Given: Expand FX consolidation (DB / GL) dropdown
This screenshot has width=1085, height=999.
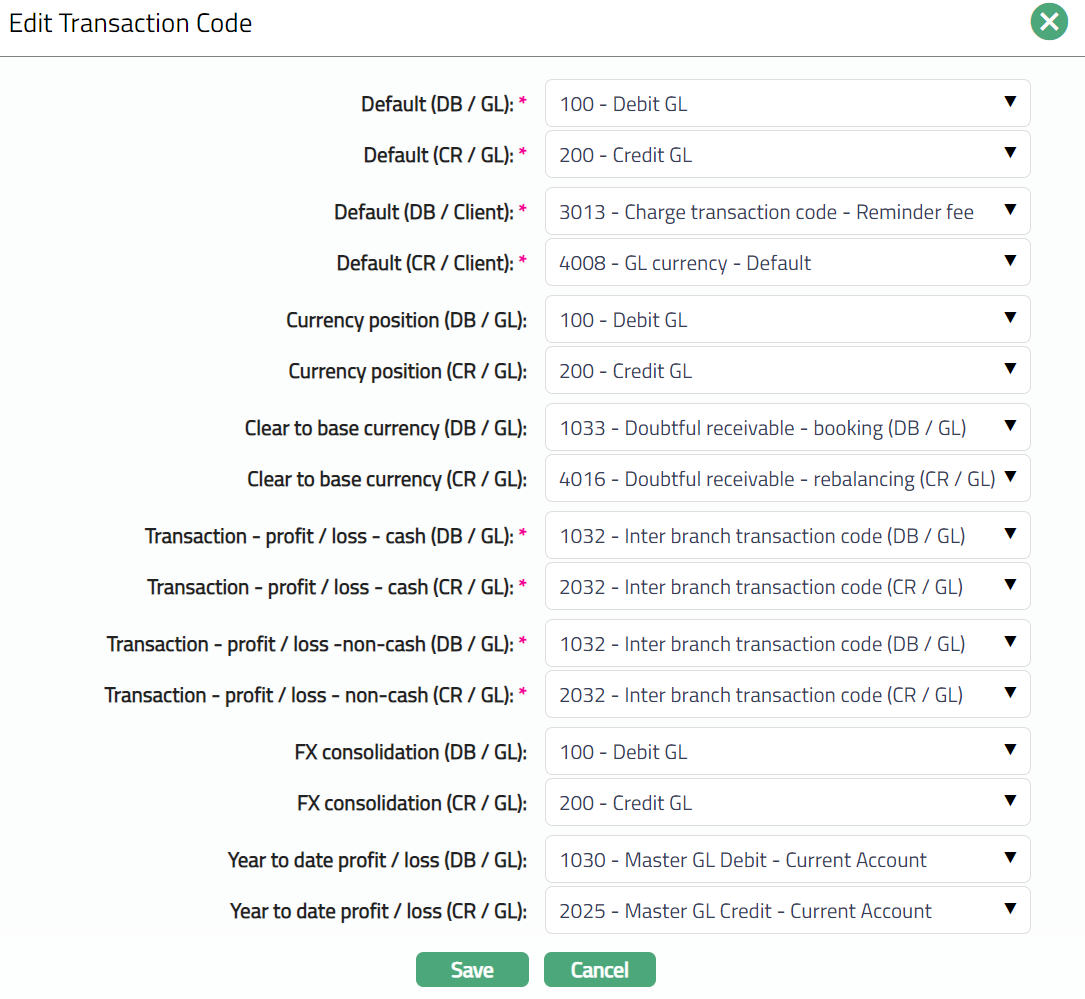Looking at the screenshot, I should [x=787, y=752].
